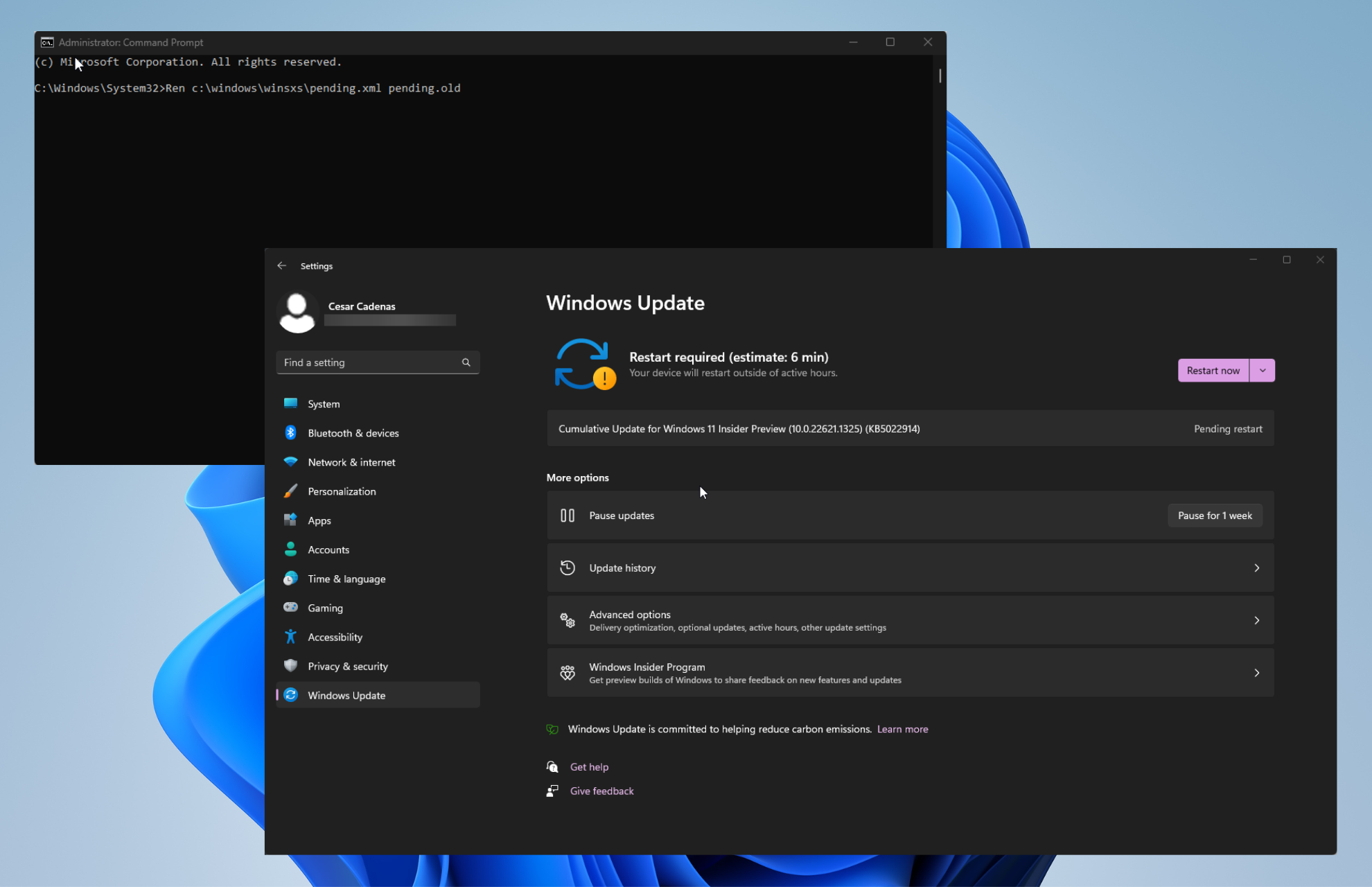Click the Cesar Cadenas account name
The image size is (1372, 887).
point(362,306)
